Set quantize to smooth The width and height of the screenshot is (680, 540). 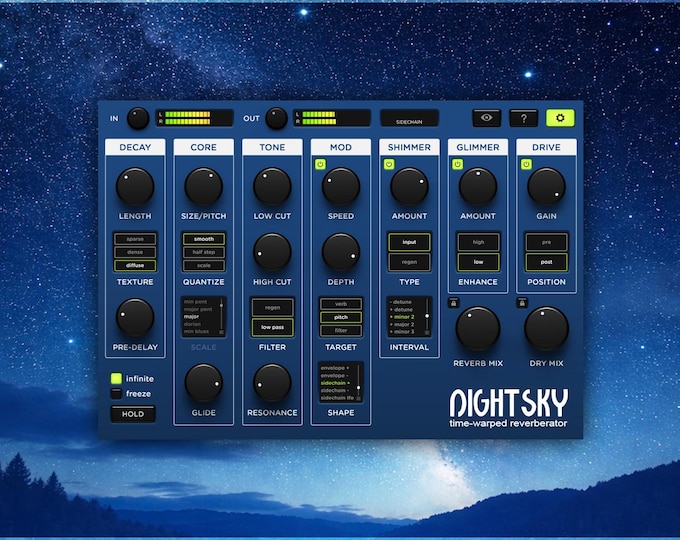pos(203,239)
